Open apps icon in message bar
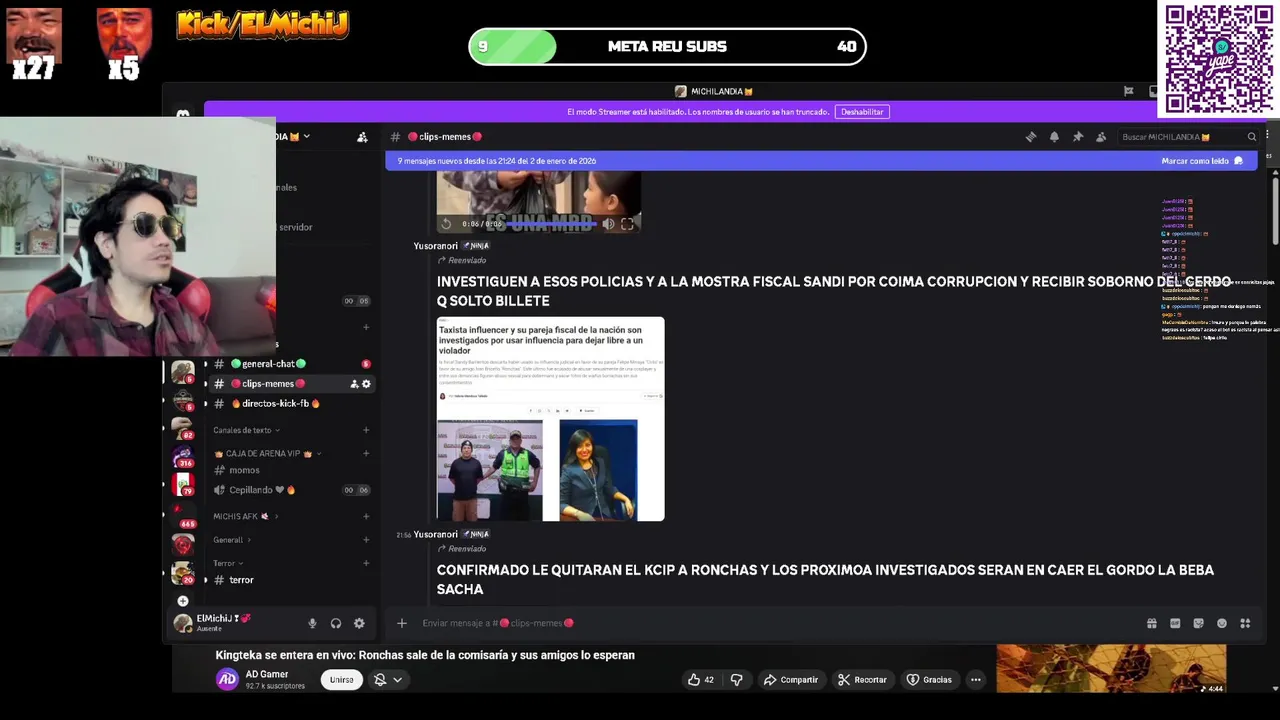Screen dimensions: 1280x720 [1245, 623]
